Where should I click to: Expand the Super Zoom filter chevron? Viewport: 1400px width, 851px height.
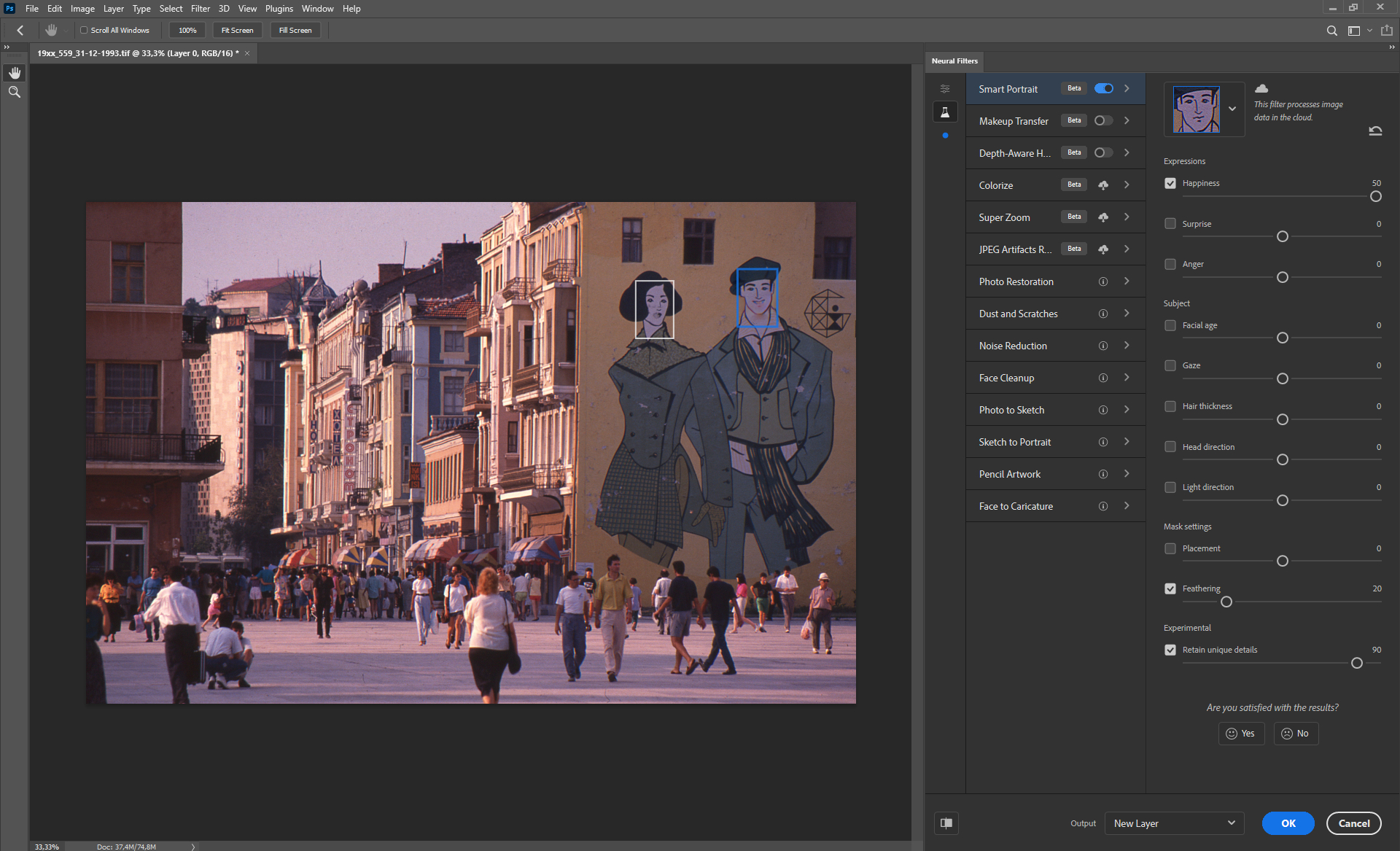click(x=1127, y=217)
